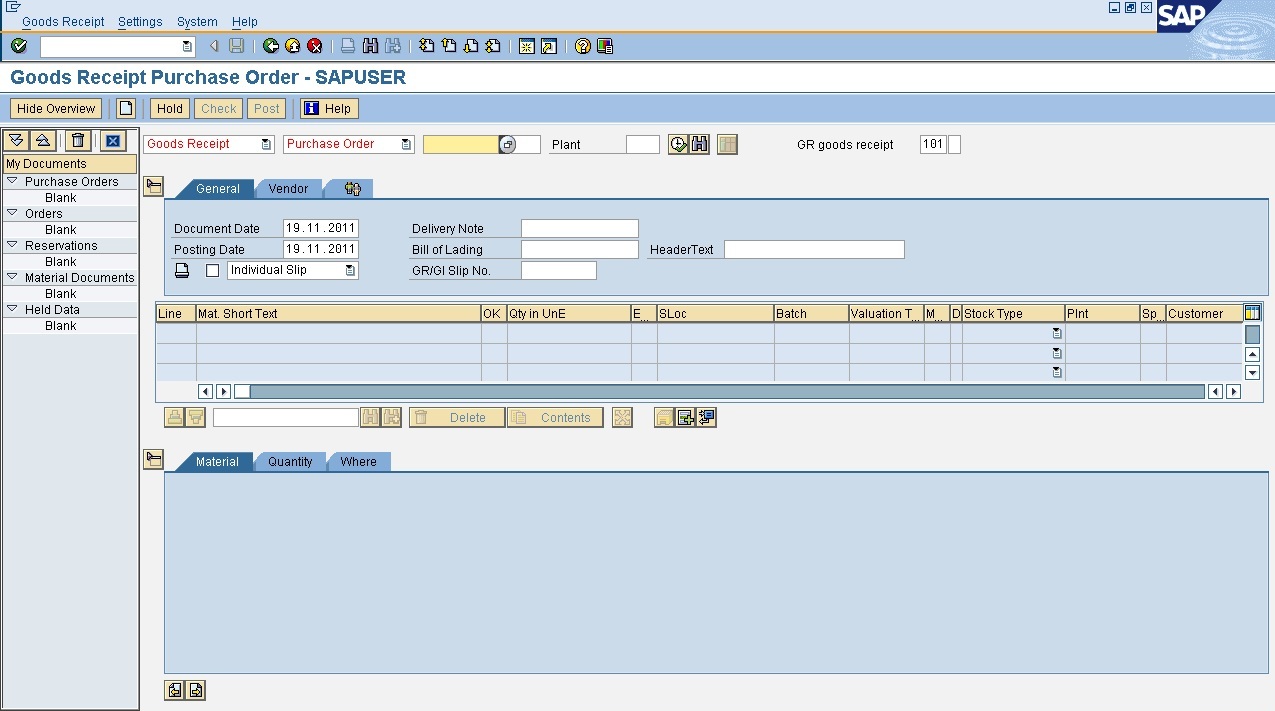Screen dimensions: 1275x711
Task: Open the Stock Type dropdown in the first row
Action: (1057, 334)
